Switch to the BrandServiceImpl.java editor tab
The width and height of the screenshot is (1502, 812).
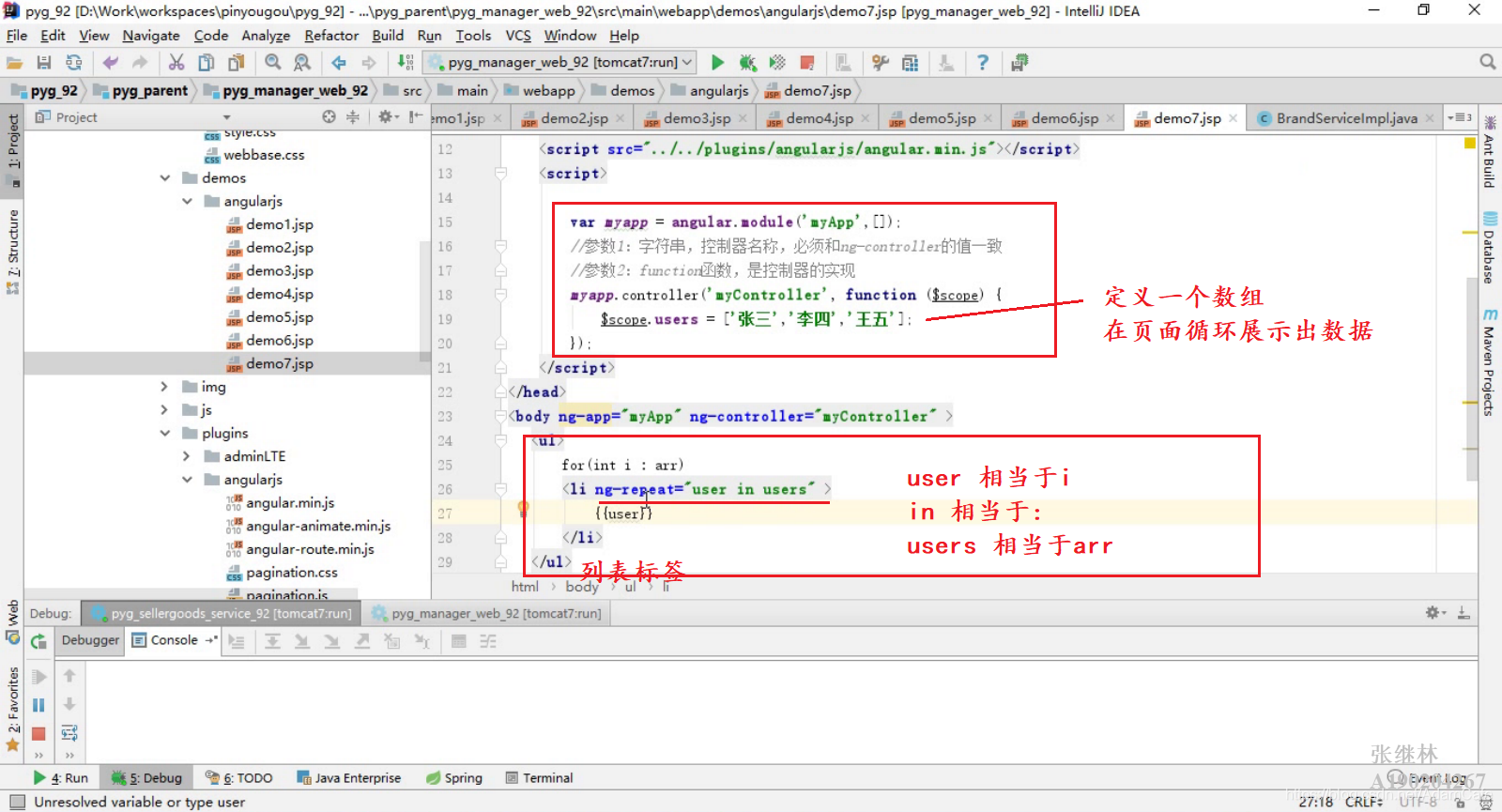click(x=1346, y=118)
